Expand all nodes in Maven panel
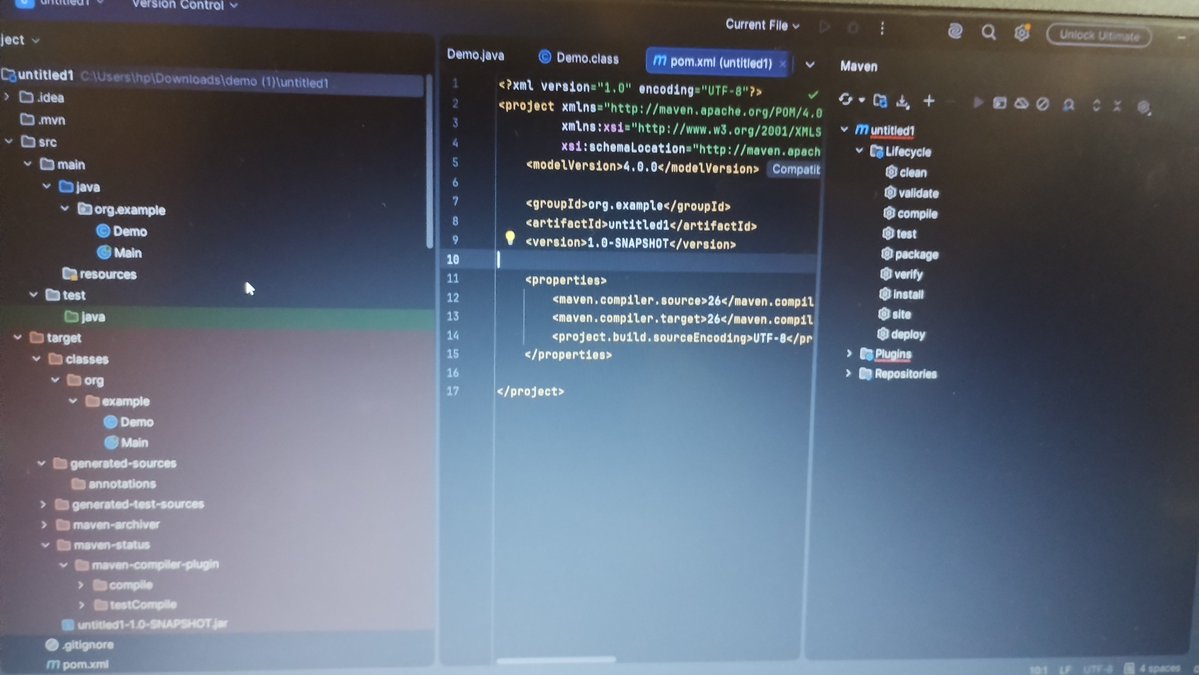 (1096, 105)
